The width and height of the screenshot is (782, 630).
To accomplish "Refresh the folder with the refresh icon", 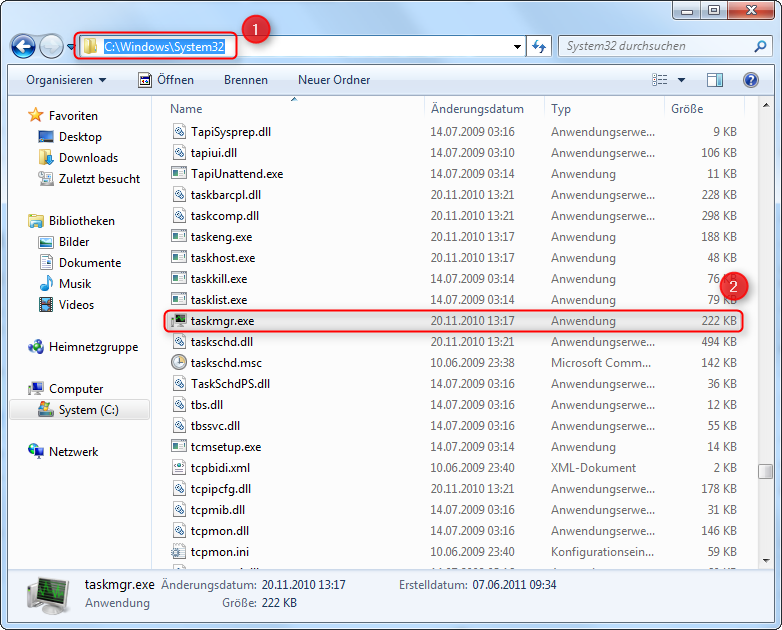I will pos(539,46).
